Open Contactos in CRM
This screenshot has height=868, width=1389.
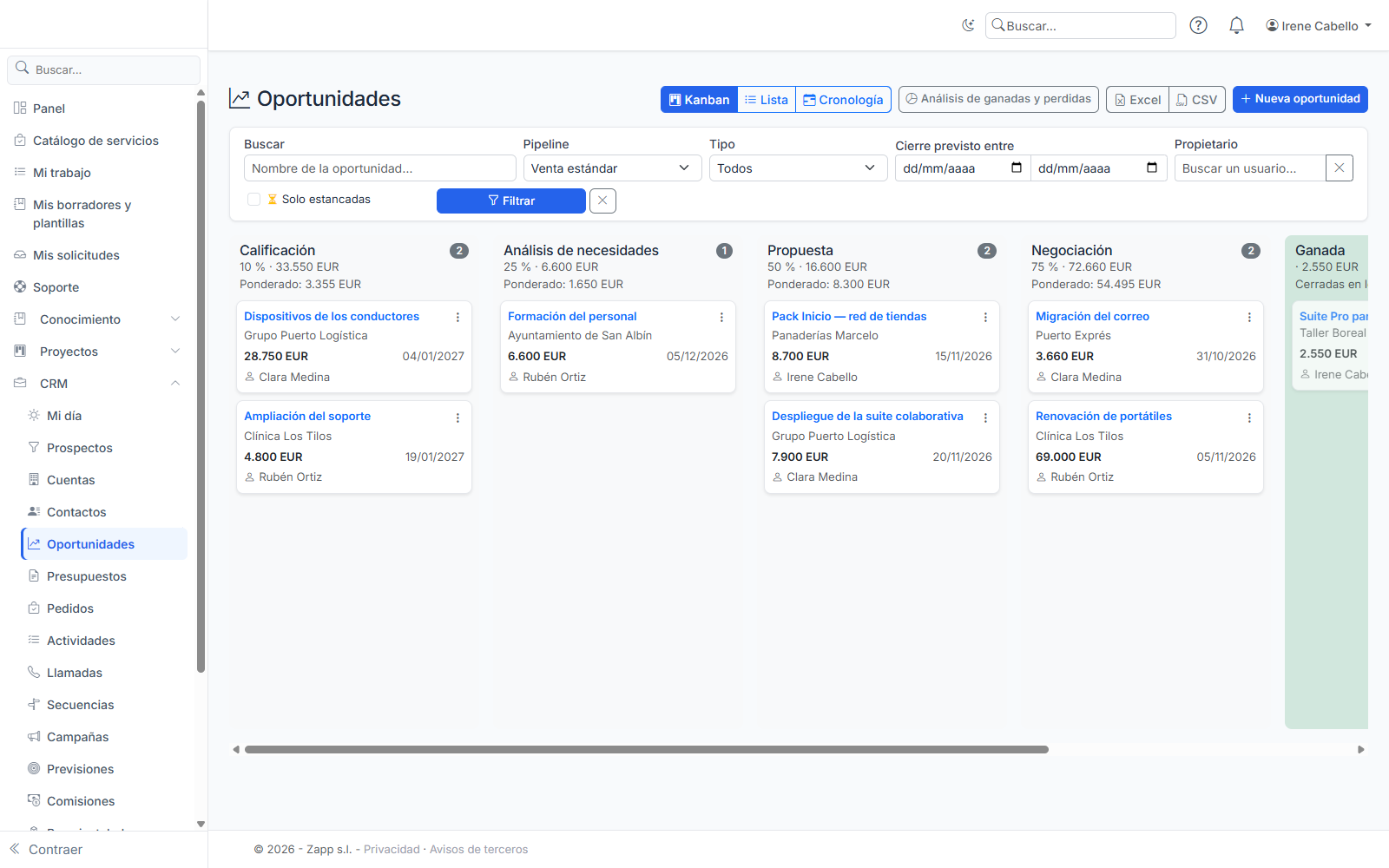coord(104,512)
